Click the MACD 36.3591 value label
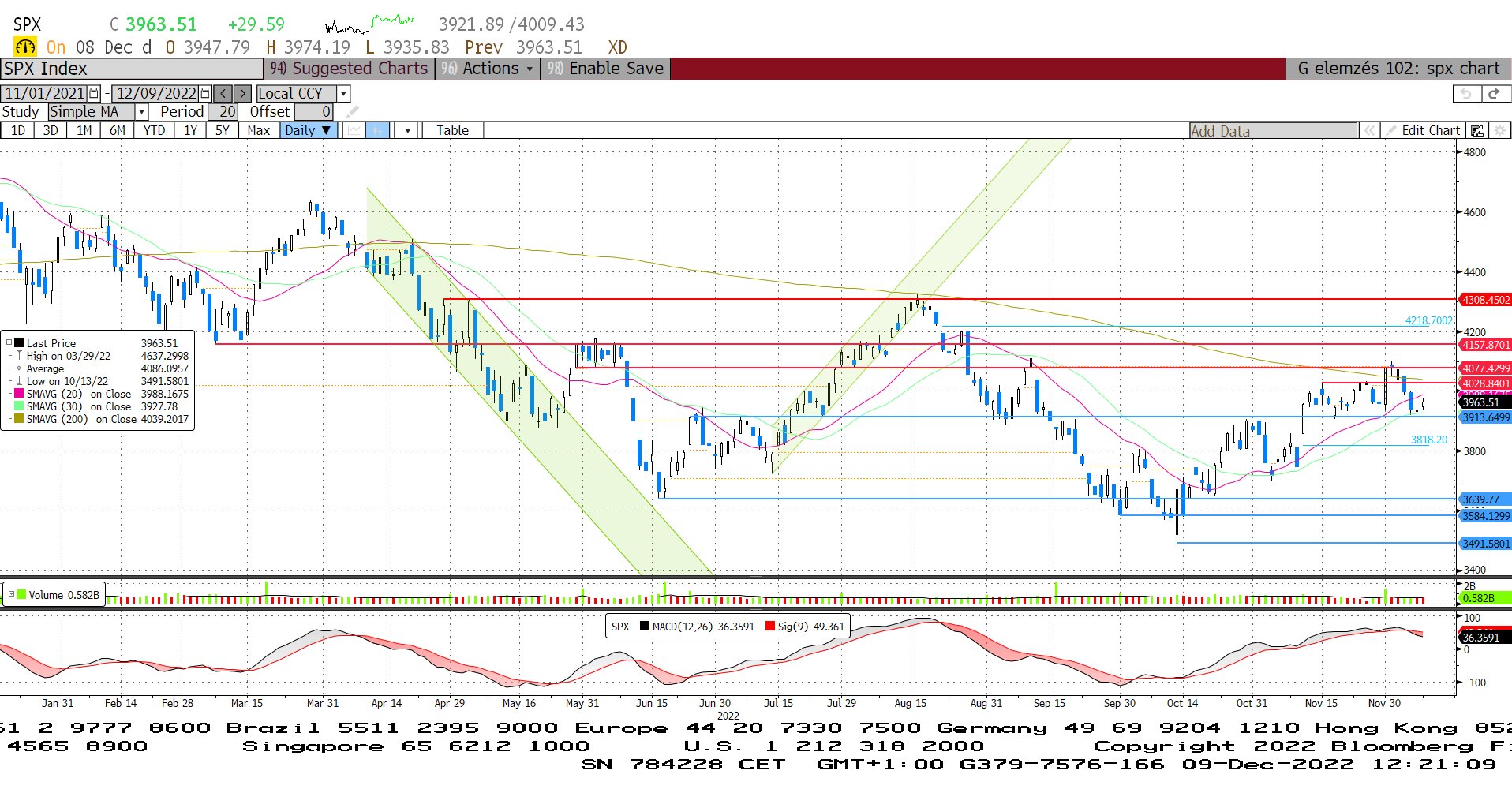The width and height of the screenshot is (1512, 808). coord(1485,638)
